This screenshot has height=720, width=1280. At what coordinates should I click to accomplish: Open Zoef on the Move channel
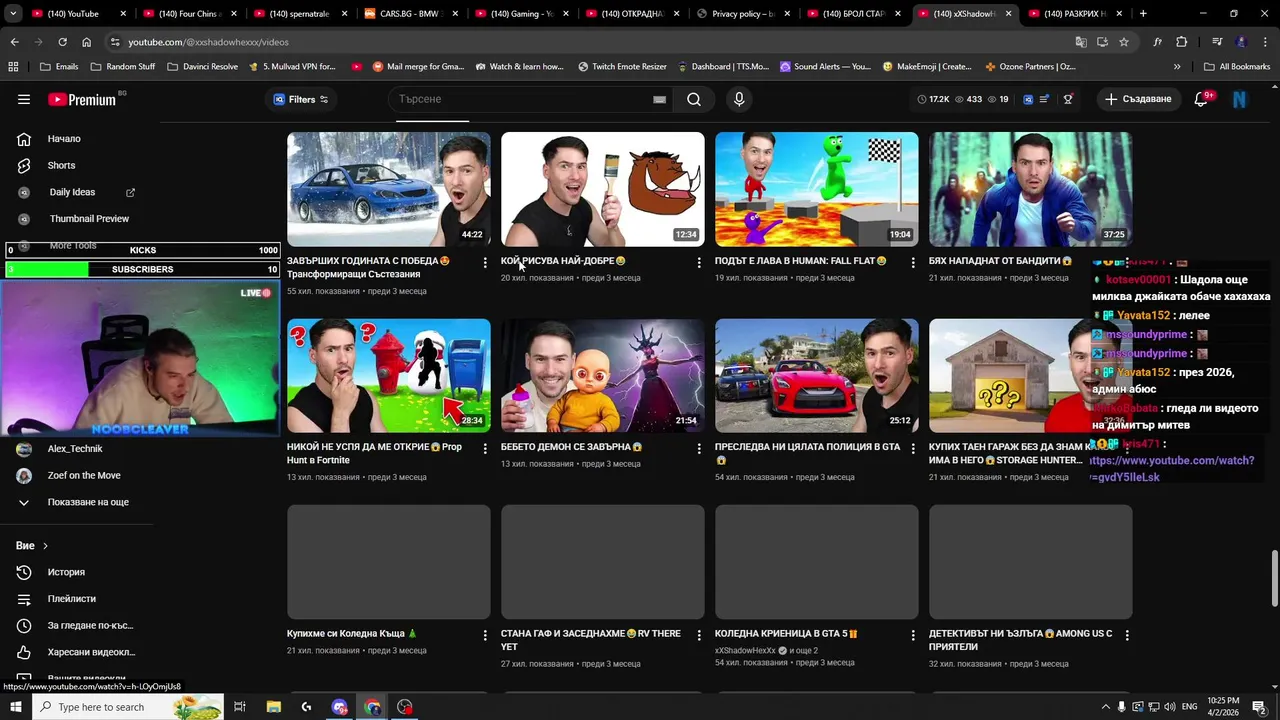click(84, 475)
